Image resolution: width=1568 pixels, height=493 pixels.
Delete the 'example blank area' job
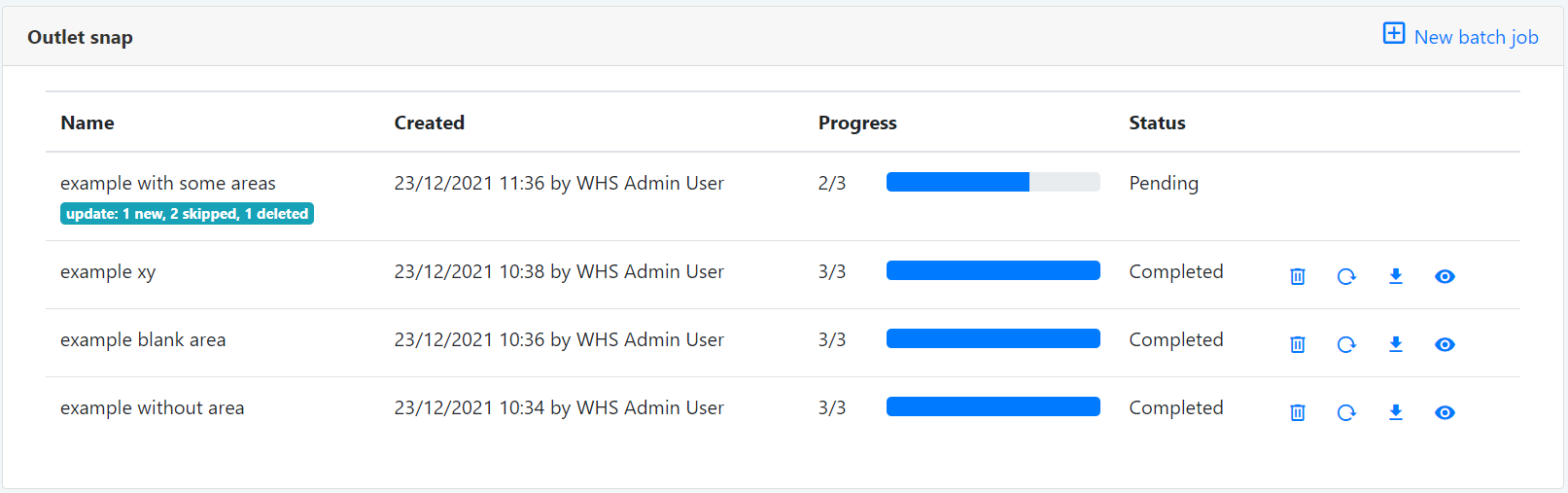tap(1298, 344)
